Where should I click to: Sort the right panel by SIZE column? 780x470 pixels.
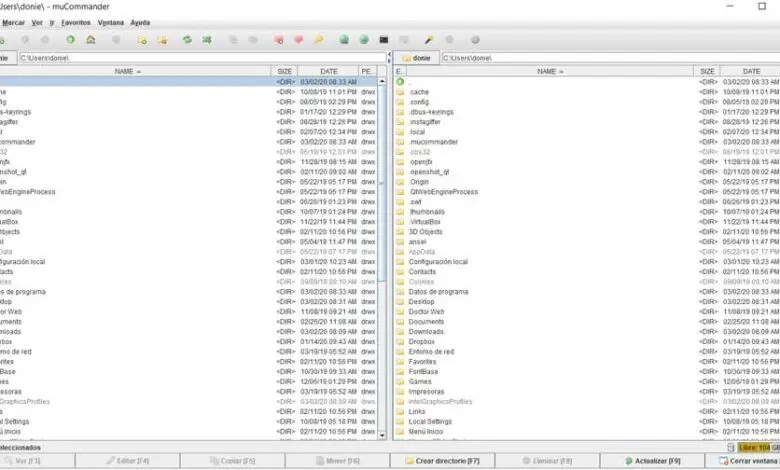tap(707, 72)
